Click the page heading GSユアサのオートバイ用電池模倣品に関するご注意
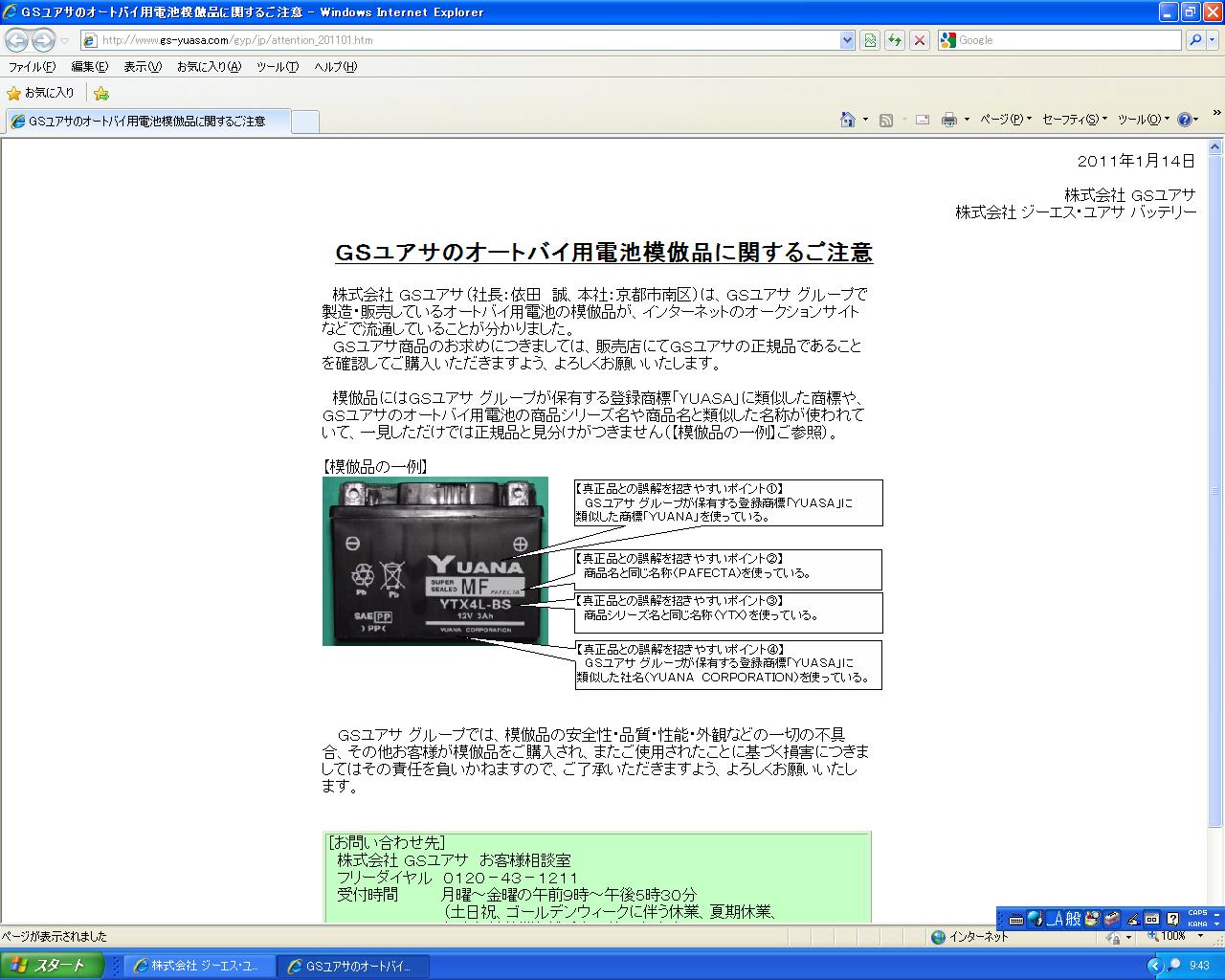Viewport: 1225px width, 980px height. tap(604, 253)
